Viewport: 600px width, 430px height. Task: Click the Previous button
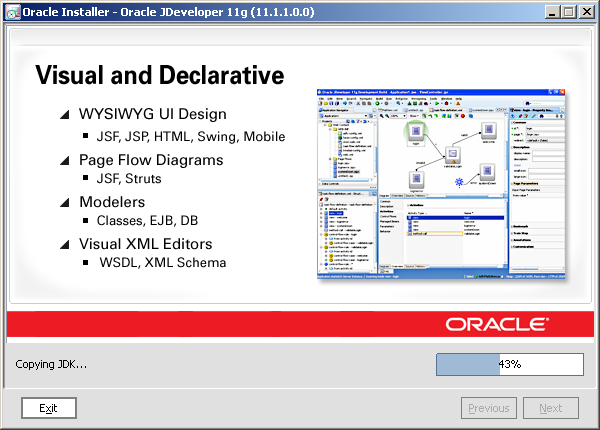click(x=489, y=408)
